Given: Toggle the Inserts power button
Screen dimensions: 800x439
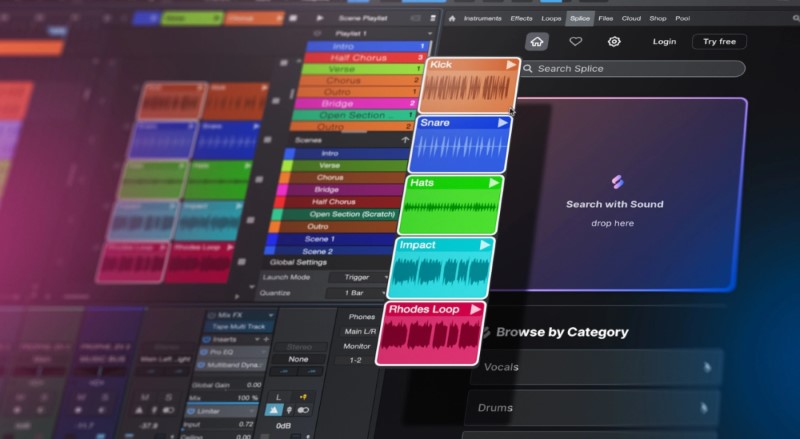Looking at the screenshot, I should point(207,339).
